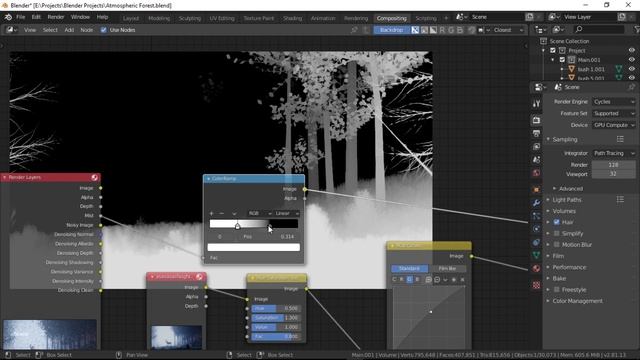This screenshot has width=640, height=360.
Task: Toggle the Backdrop button
Action: click(x=391, y=30)
